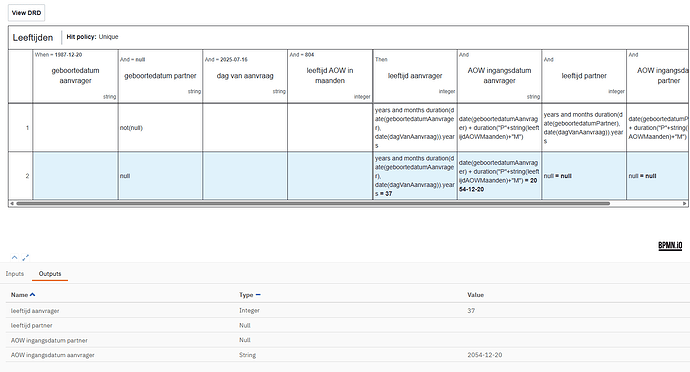
Task: Click rule number 2 row header
Action: pyautogui.click(x=21, y=176)
